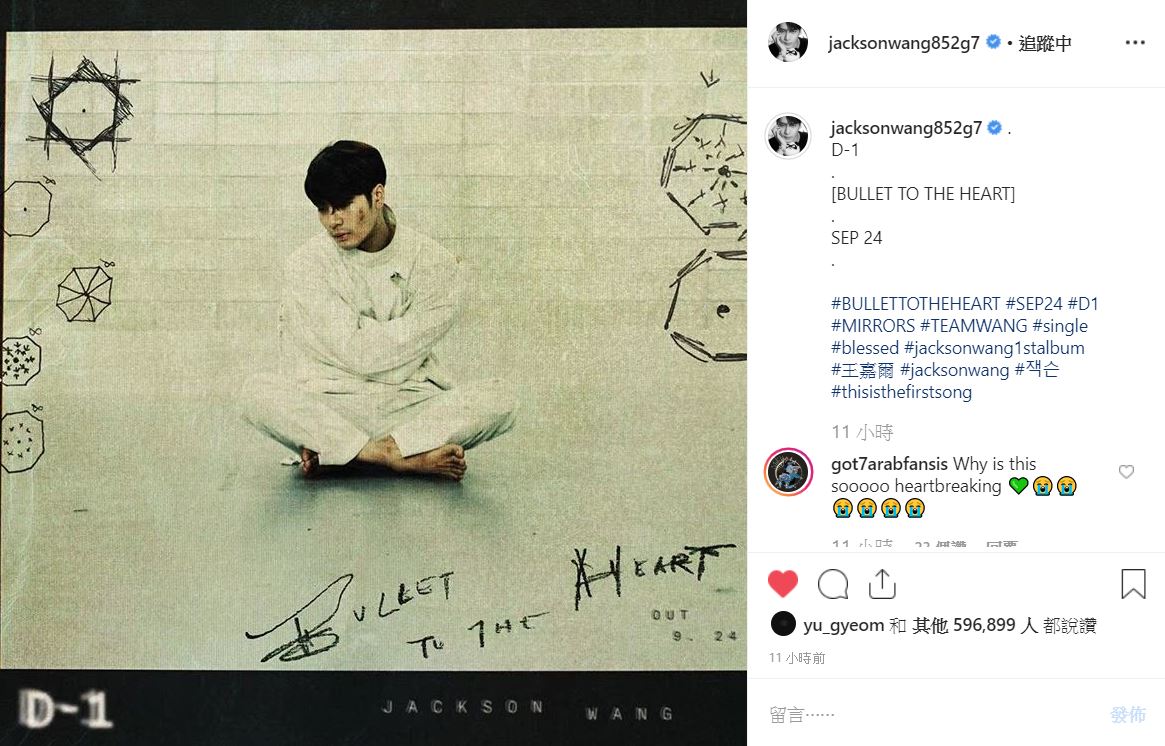Save the post with the bookmark icon
Screen dimensions: 1165x746
pyautogui.click(x=1134, y=584)
